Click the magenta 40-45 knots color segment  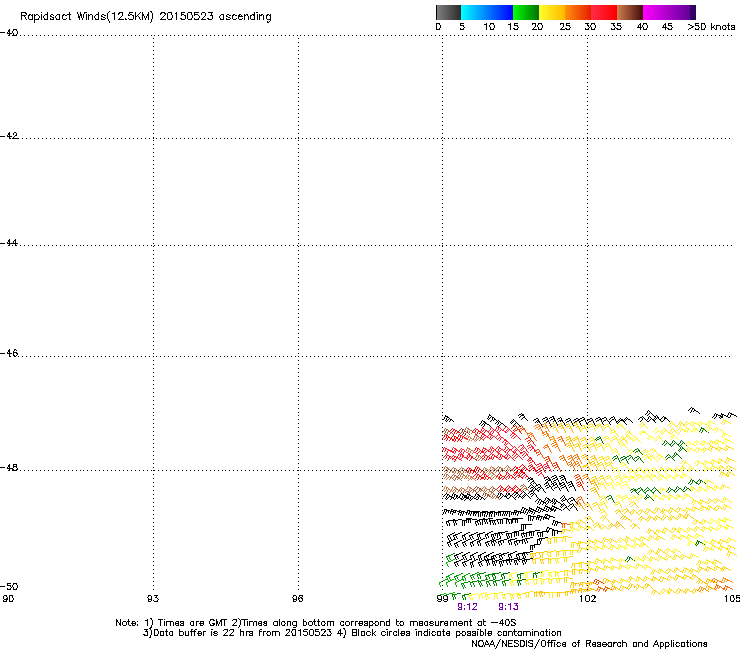coord(656,12)
